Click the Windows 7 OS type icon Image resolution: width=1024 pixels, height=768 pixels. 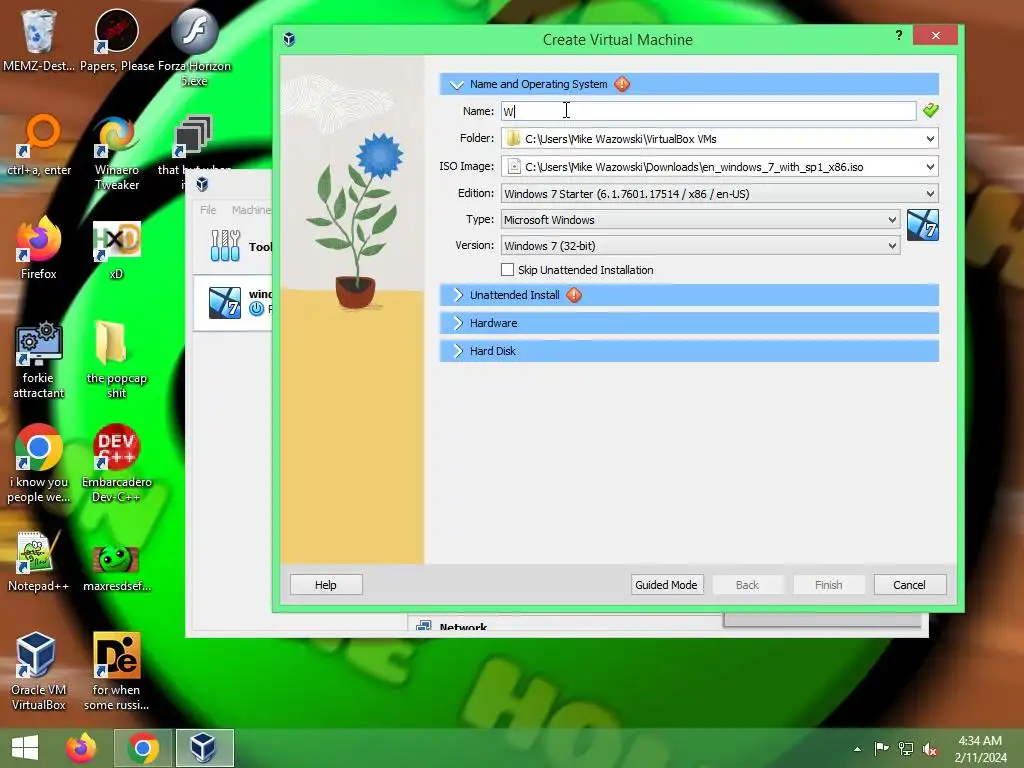[923, 225]
